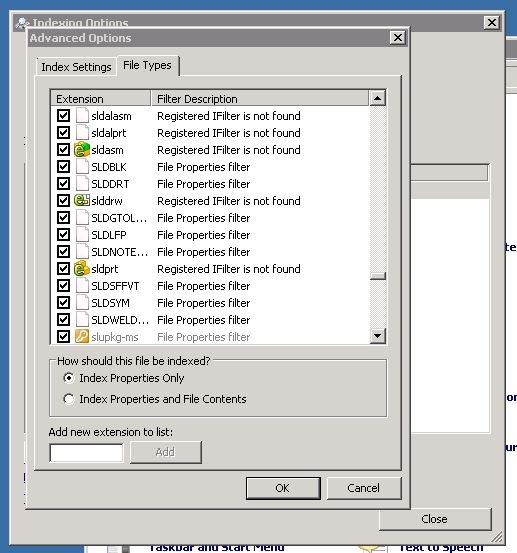Select the sldprt extension name
The width and height of the screenshot is (517, 553).
pos(104,269)
